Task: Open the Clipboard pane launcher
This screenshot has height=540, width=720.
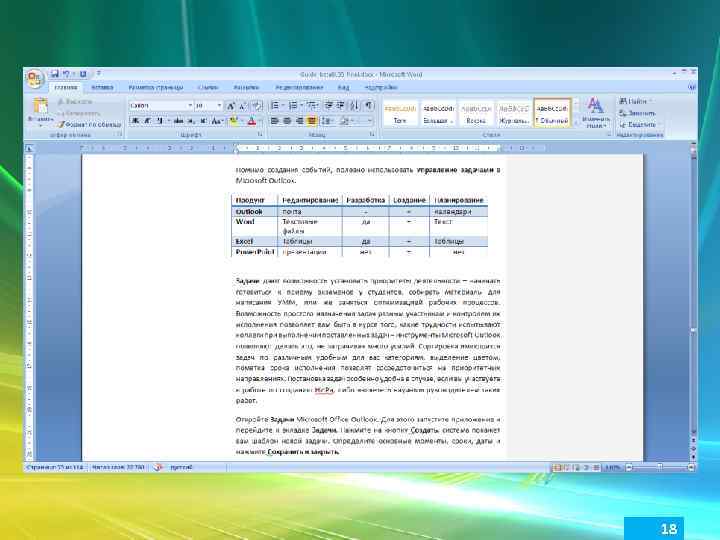Action: click(x=119, y=135)
